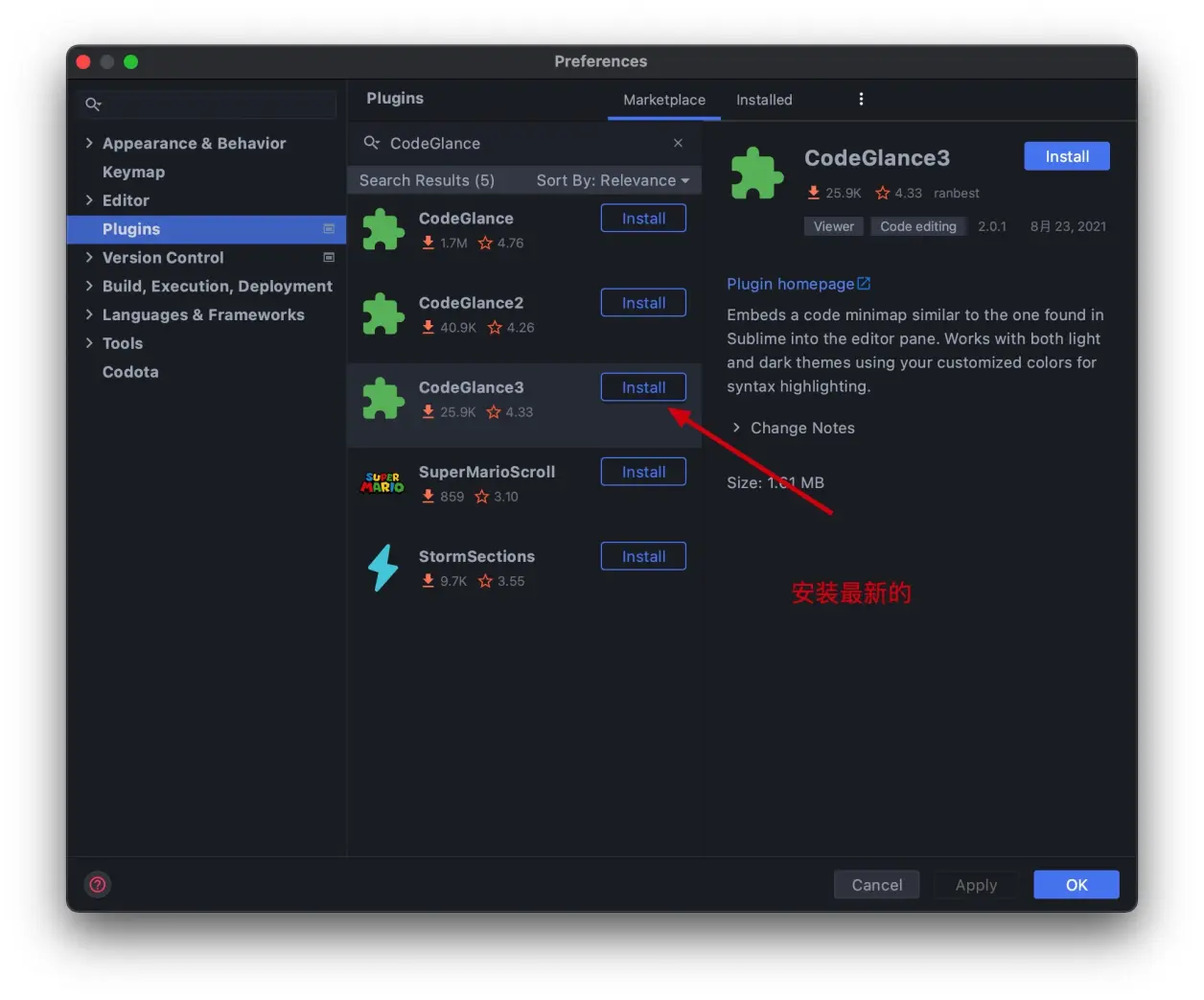Image resolution: width=1204 pixels, height=1000 pixels.
Task: Click the StormSections 3.55 star icon
Action: [x=486, y=581]
